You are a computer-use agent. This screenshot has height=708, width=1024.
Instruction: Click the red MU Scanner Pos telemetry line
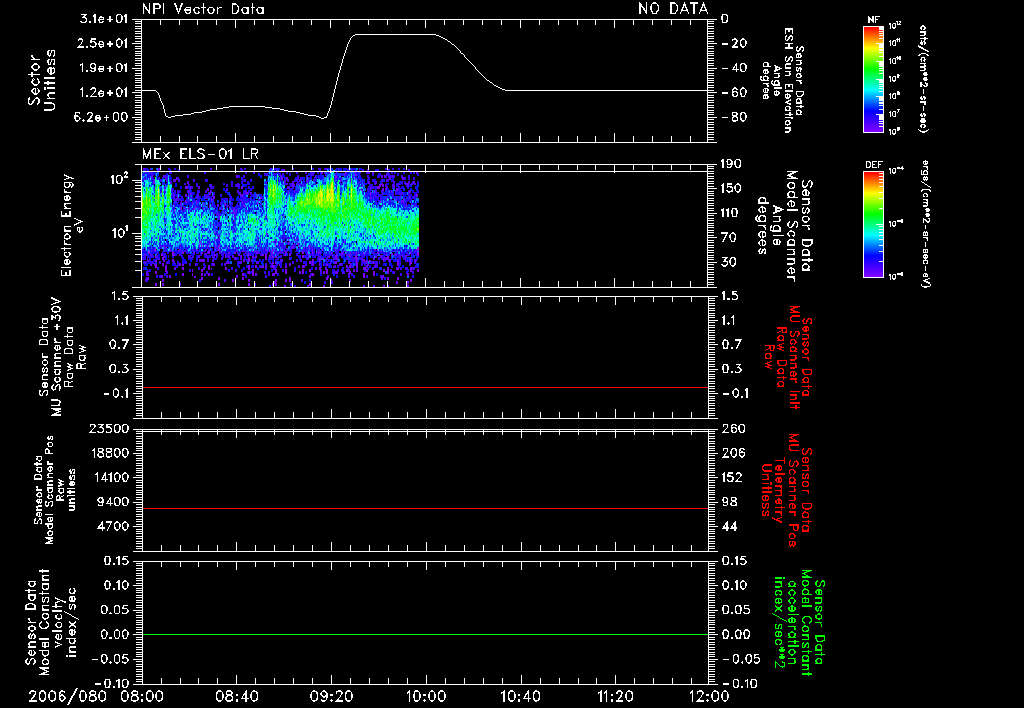click(x=424, y=508)
